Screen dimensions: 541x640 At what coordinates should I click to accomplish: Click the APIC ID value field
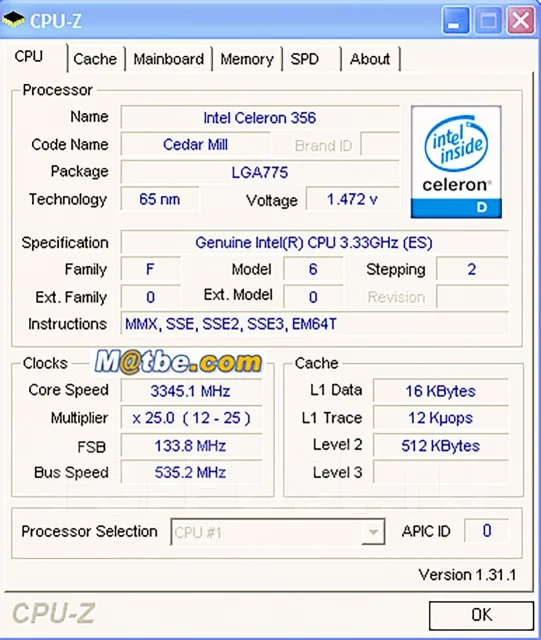[486, 531]
